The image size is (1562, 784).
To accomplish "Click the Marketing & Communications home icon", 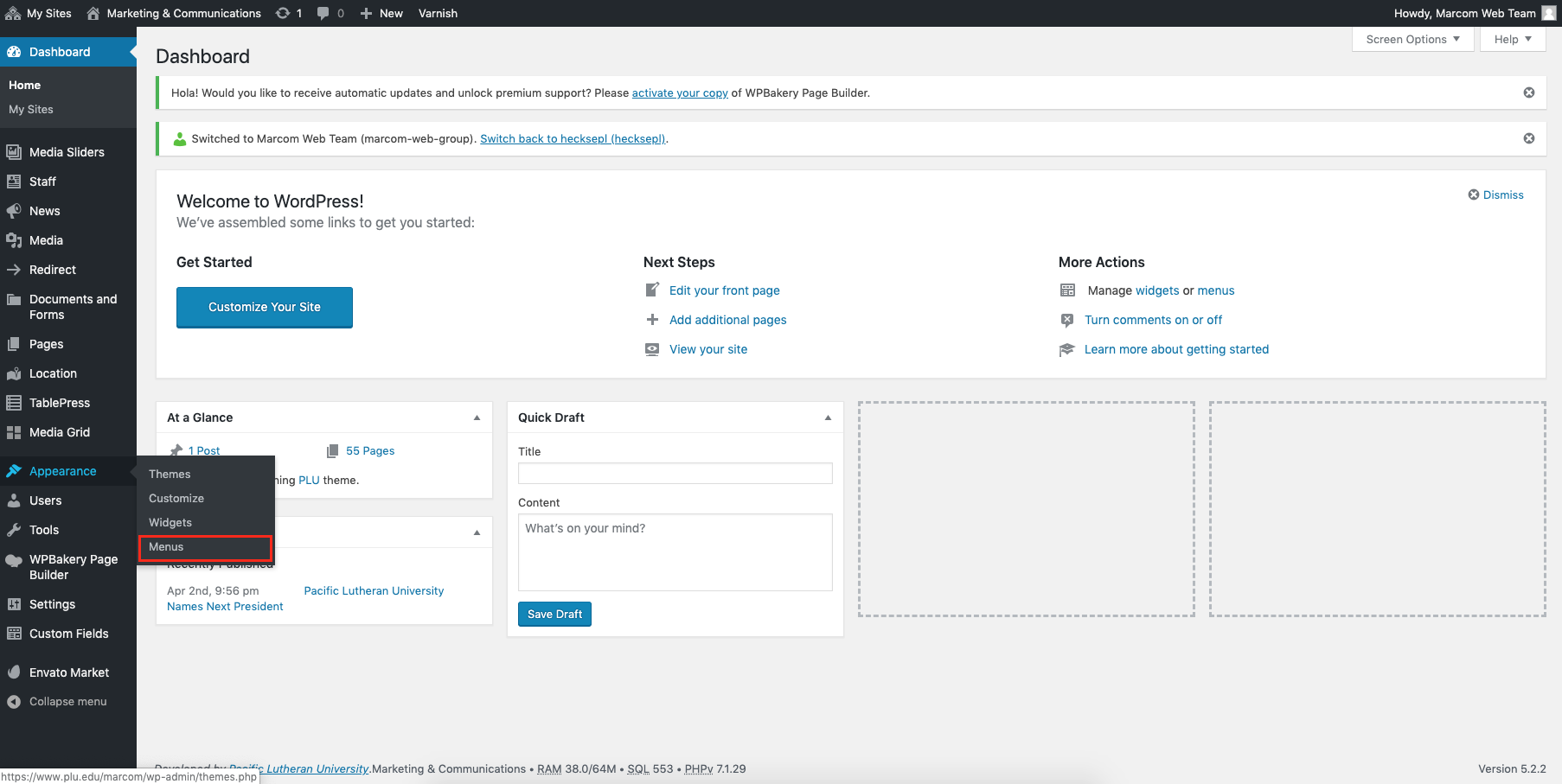I will point(93,13).
